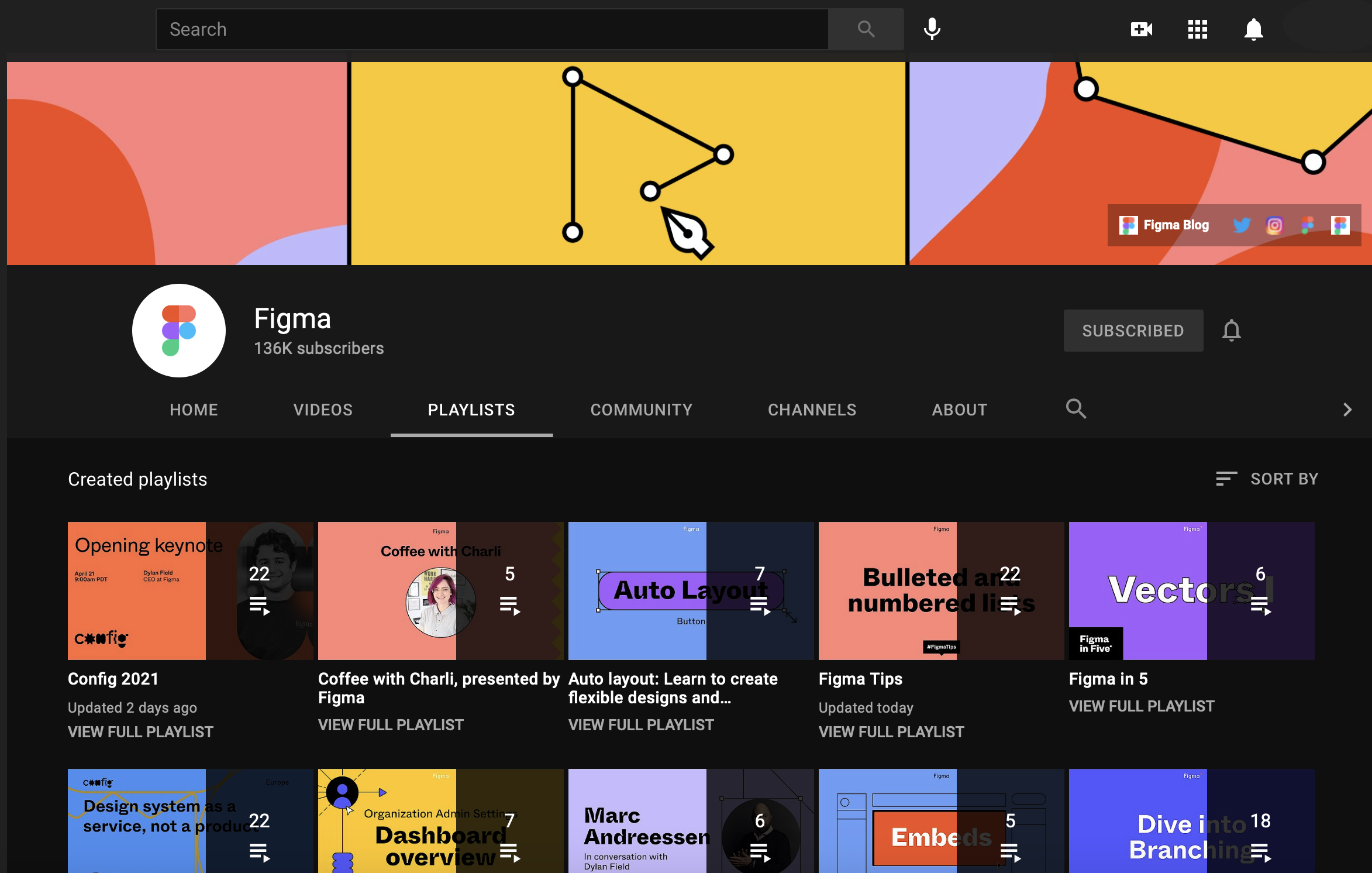Open Coffee with Charli playlist title
This screenshot has height=873, width=1372.
(x=439, y=688)
